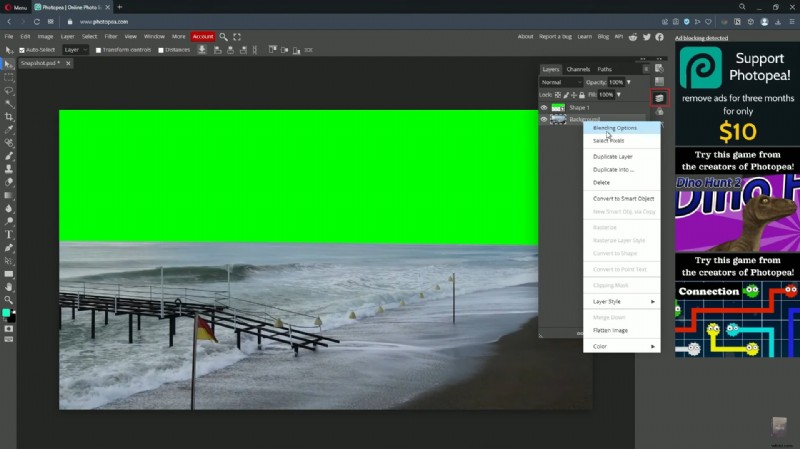Select the Shape 1 layer thumbnail
This screenshot has width=800, height=449.
coord(558,107)
